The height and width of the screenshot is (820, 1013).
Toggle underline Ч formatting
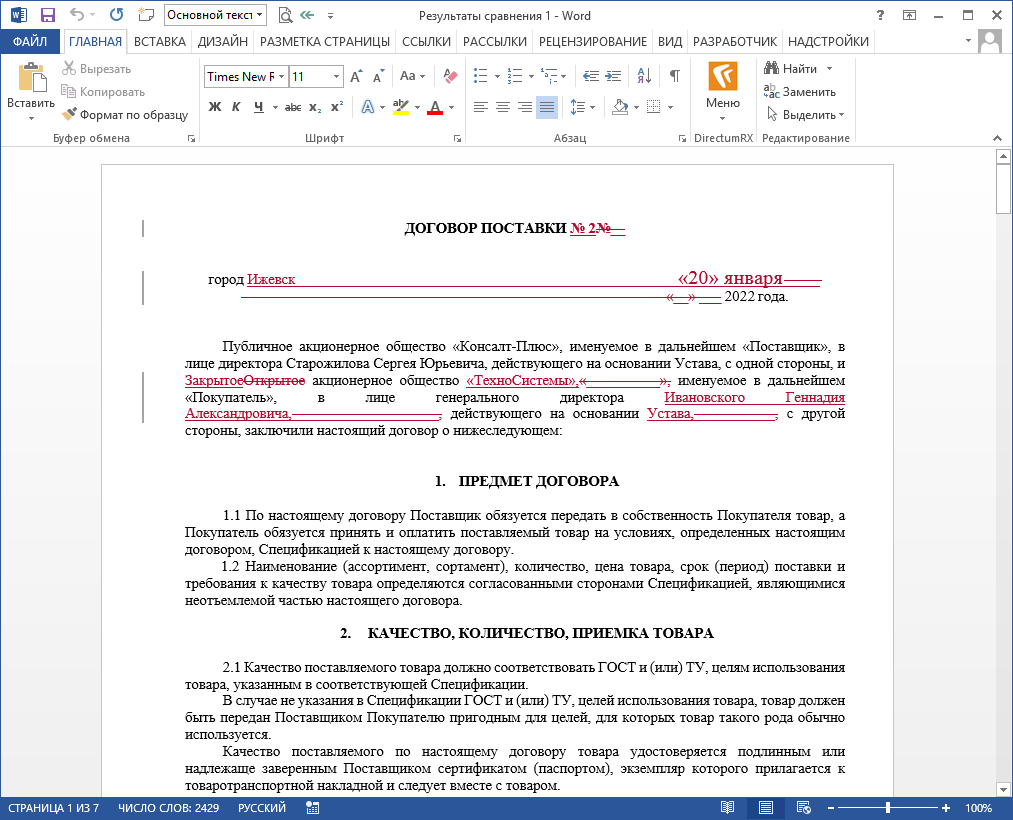(258, 107)
